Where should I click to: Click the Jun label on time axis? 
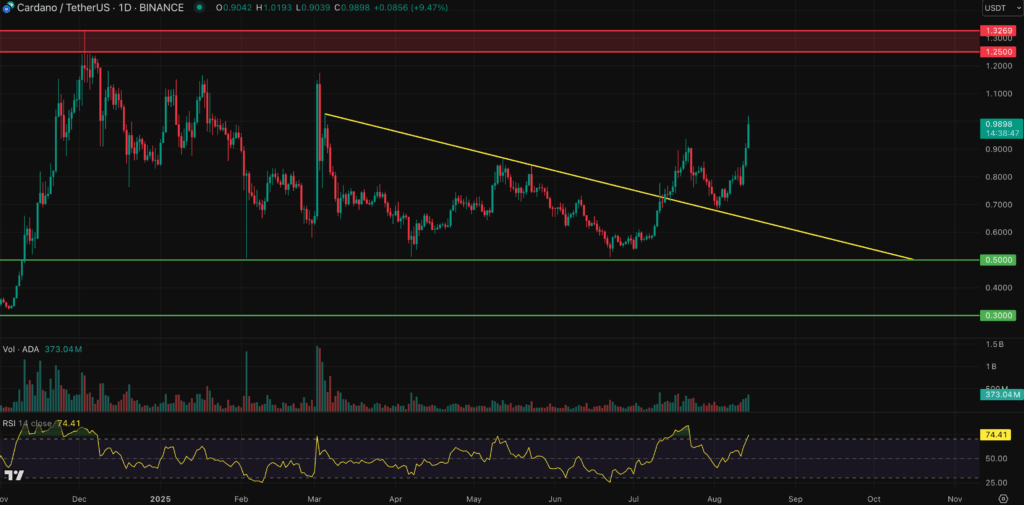point(556,498)
